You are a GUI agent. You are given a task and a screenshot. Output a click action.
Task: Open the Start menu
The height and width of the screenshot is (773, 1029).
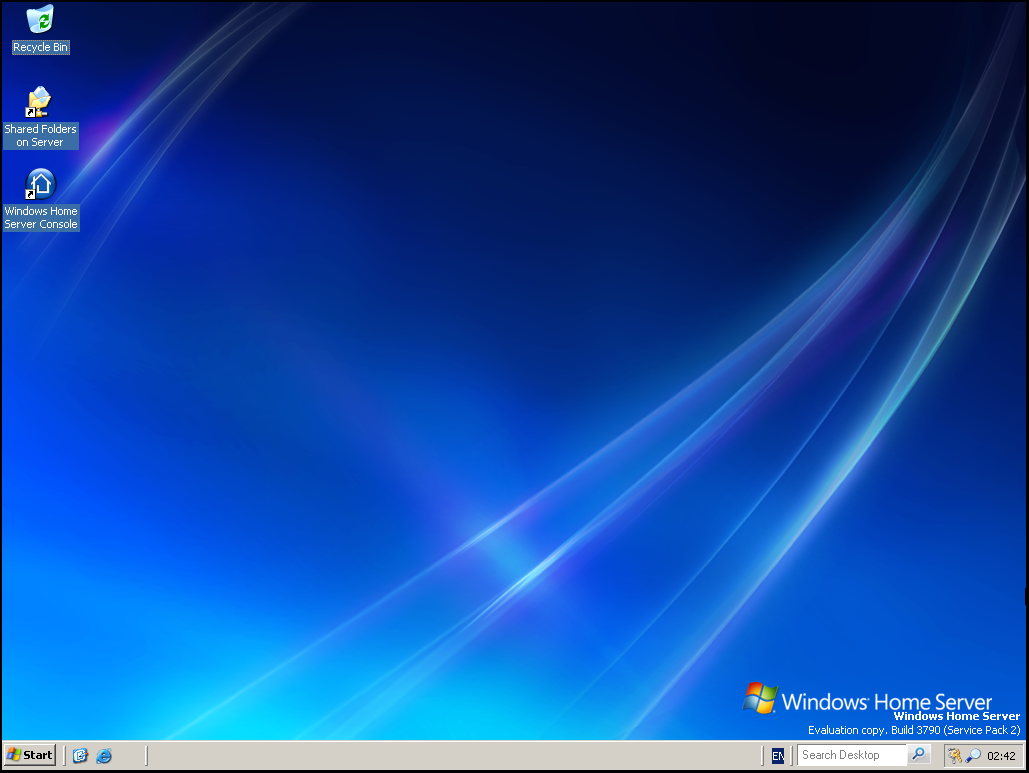[x=30, y=755]
